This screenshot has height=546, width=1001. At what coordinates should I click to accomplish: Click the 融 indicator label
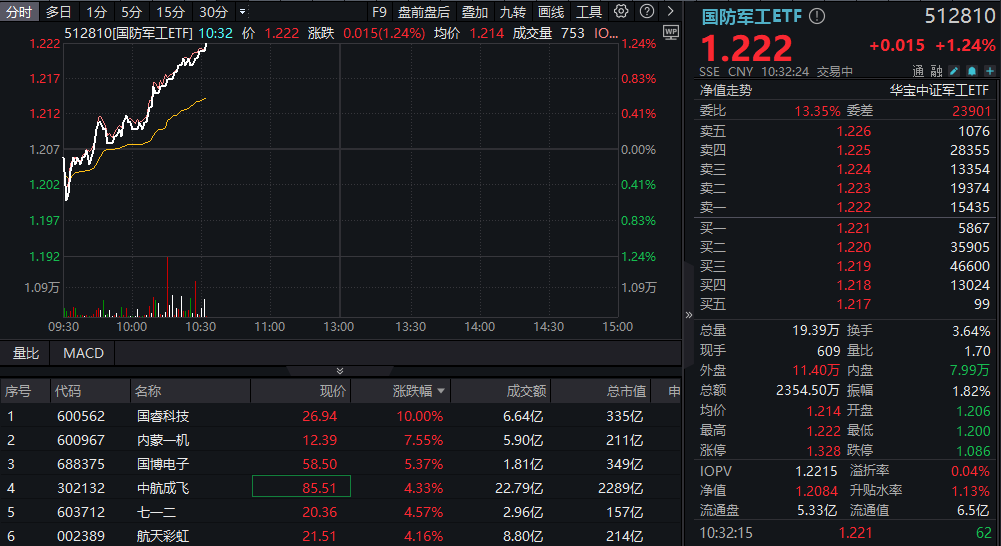pos(936,71)
